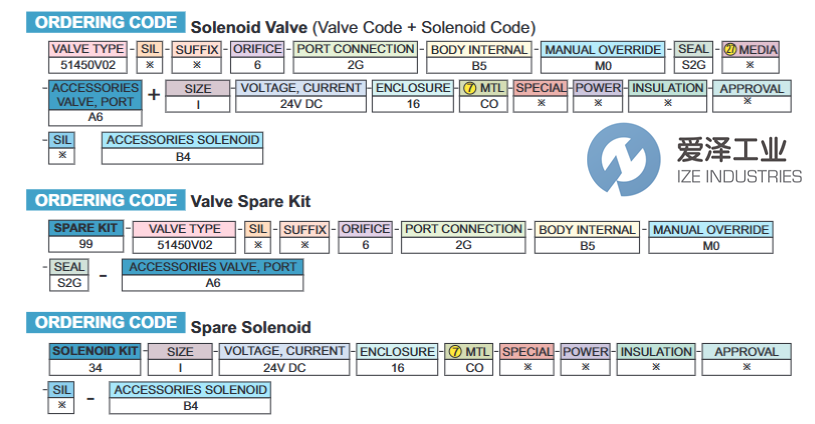Click the value 34 under SOLENOID KIT
The image size is (815, 424).
click(x=95, y=367)
